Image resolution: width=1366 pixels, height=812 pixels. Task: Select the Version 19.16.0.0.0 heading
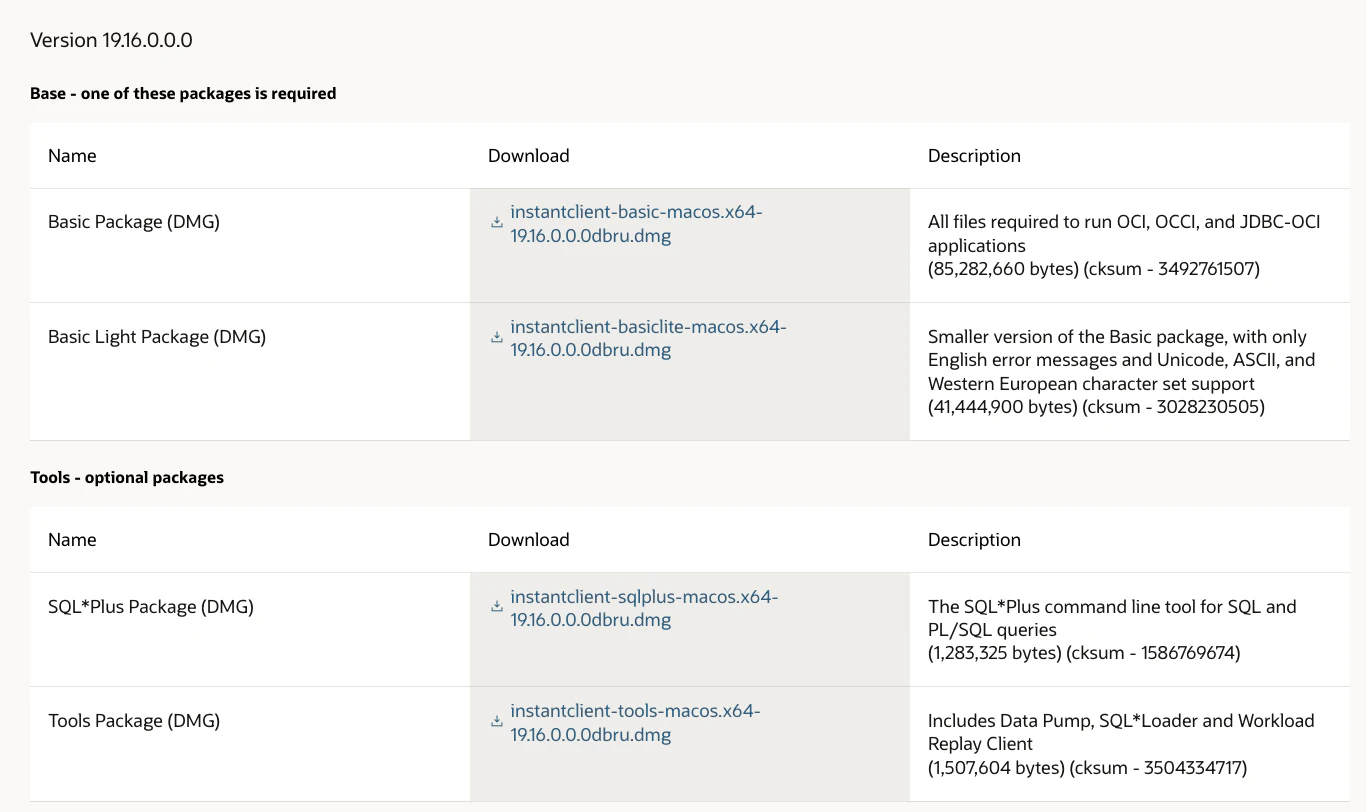111,40
